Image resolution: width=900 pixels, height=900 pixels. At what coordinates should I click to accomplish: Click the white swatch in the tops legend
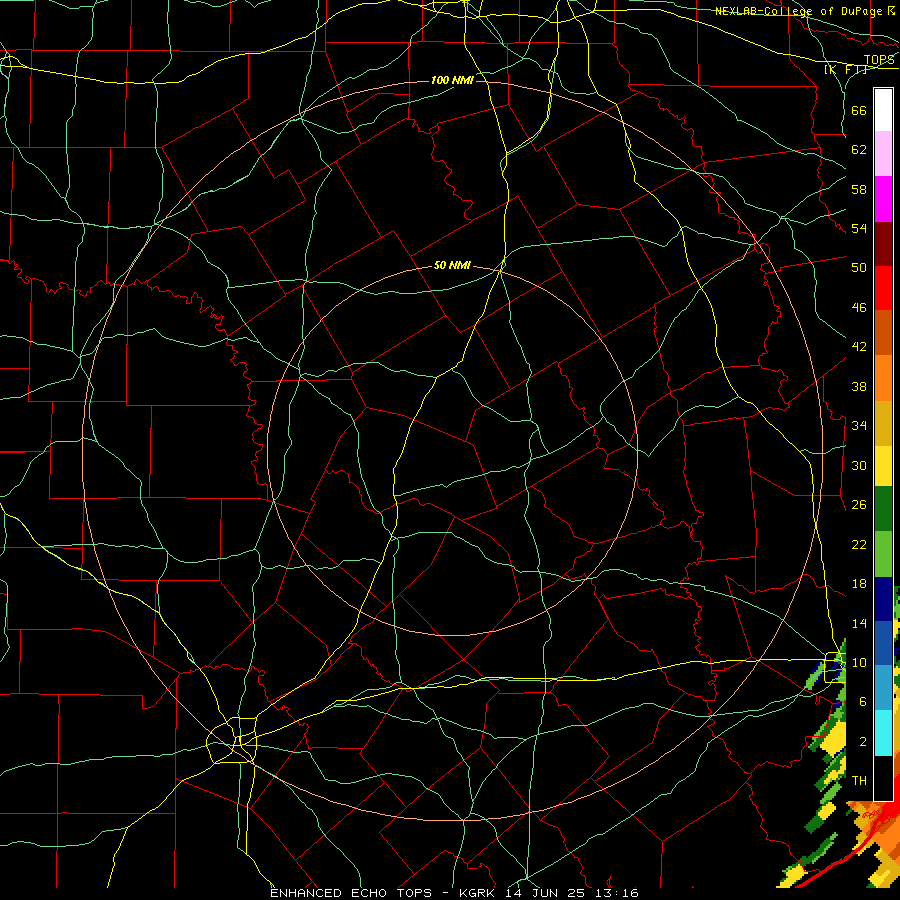coord(883,110)
